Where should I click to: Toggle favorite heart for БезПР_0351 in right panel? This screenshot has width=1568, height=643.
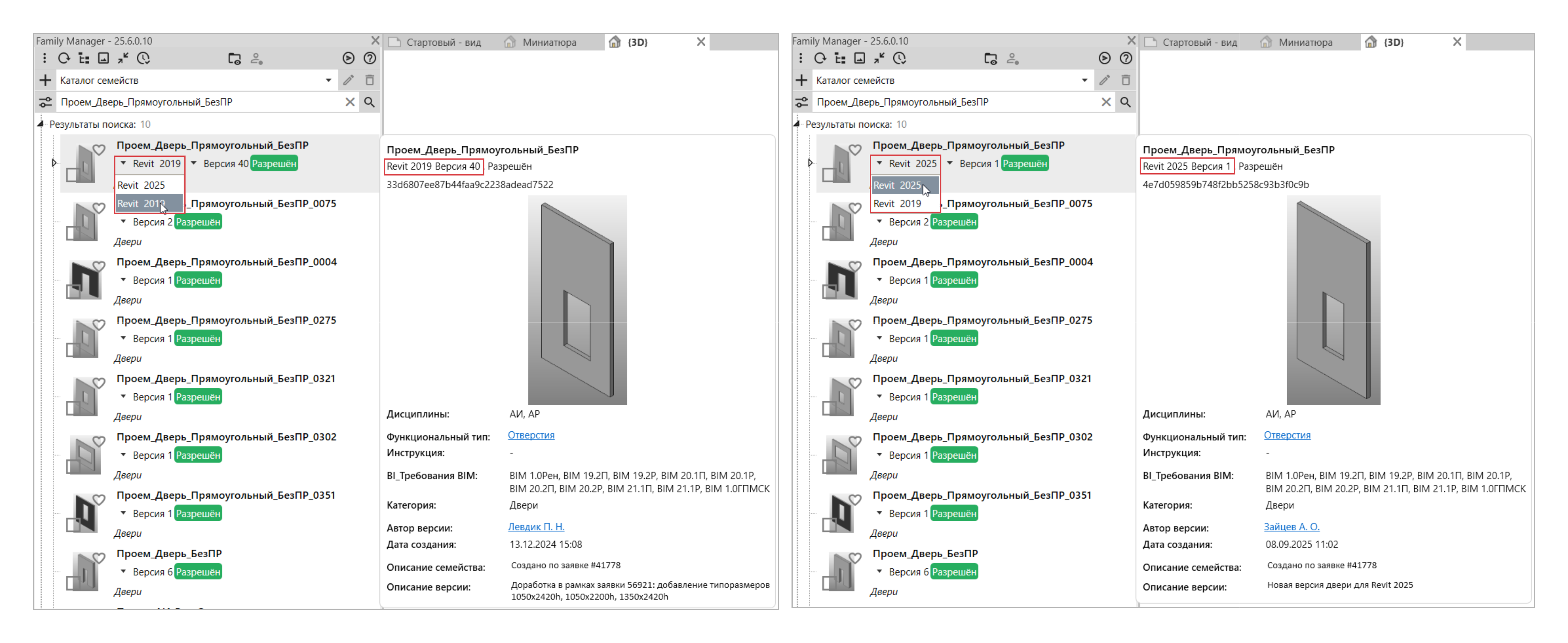[x=855, y=500]
